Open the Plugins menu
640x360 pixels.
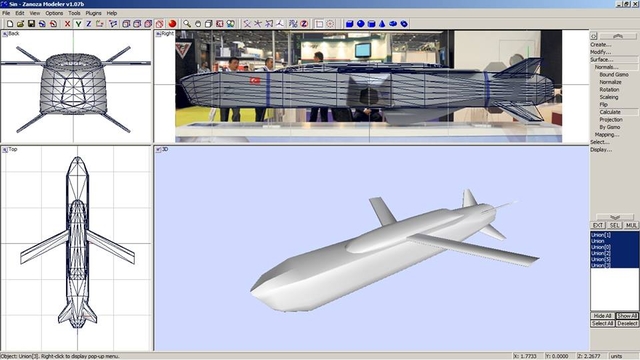[x=93, y=13]
